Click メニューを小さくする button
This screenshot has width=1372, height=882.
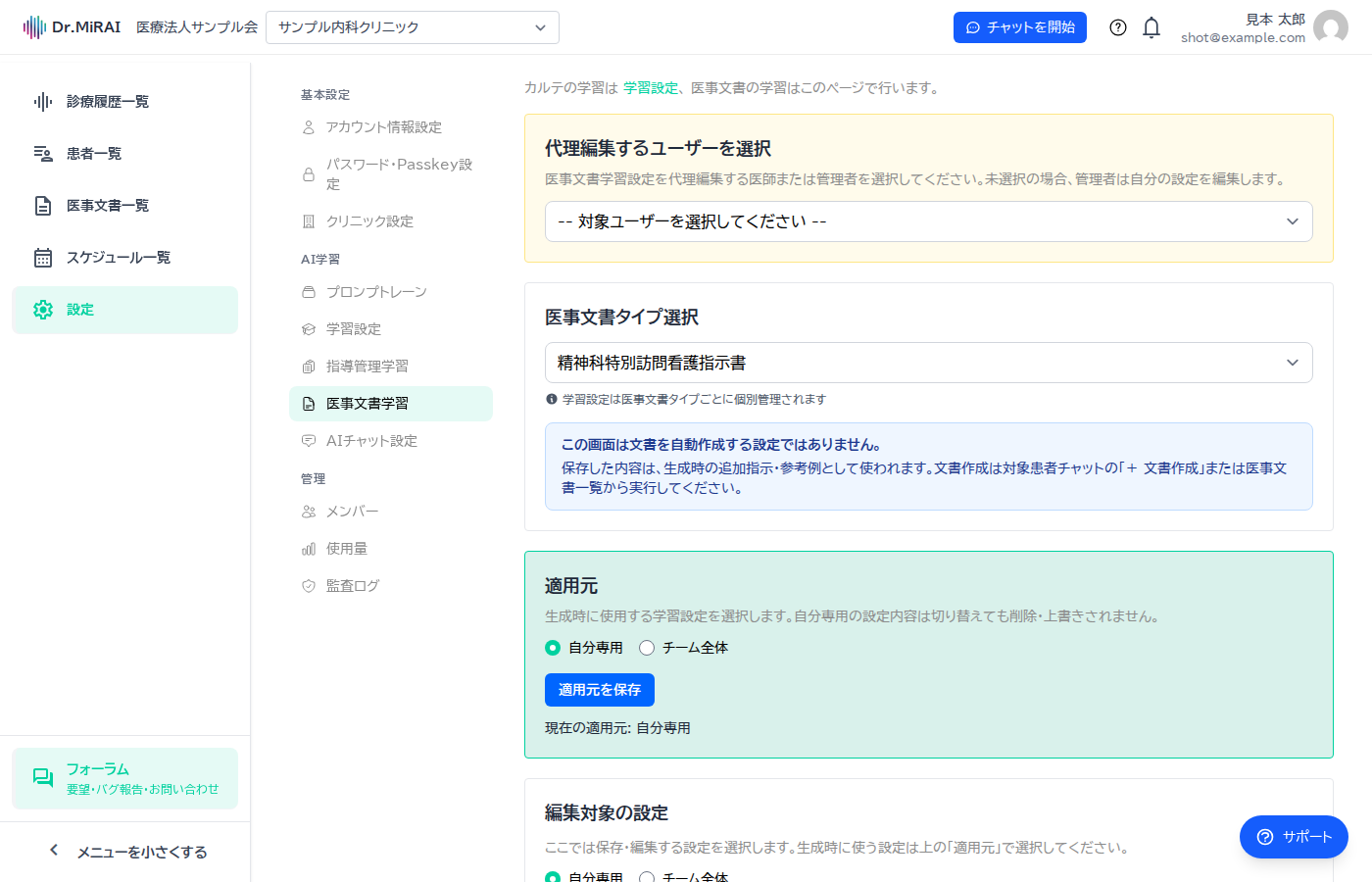point(125,852)
